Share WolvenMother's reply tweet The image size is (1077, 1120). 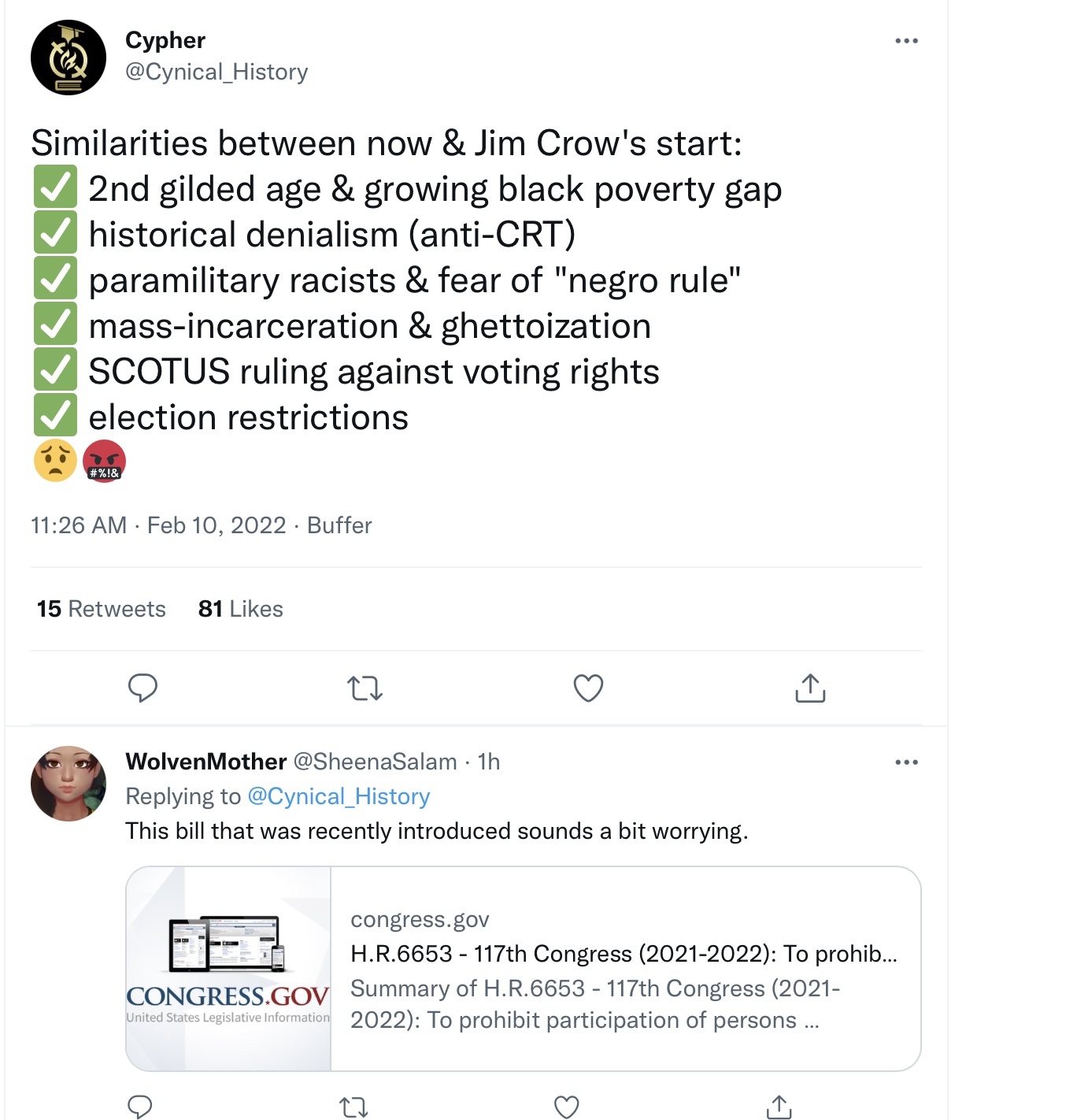click(779, 1106)
